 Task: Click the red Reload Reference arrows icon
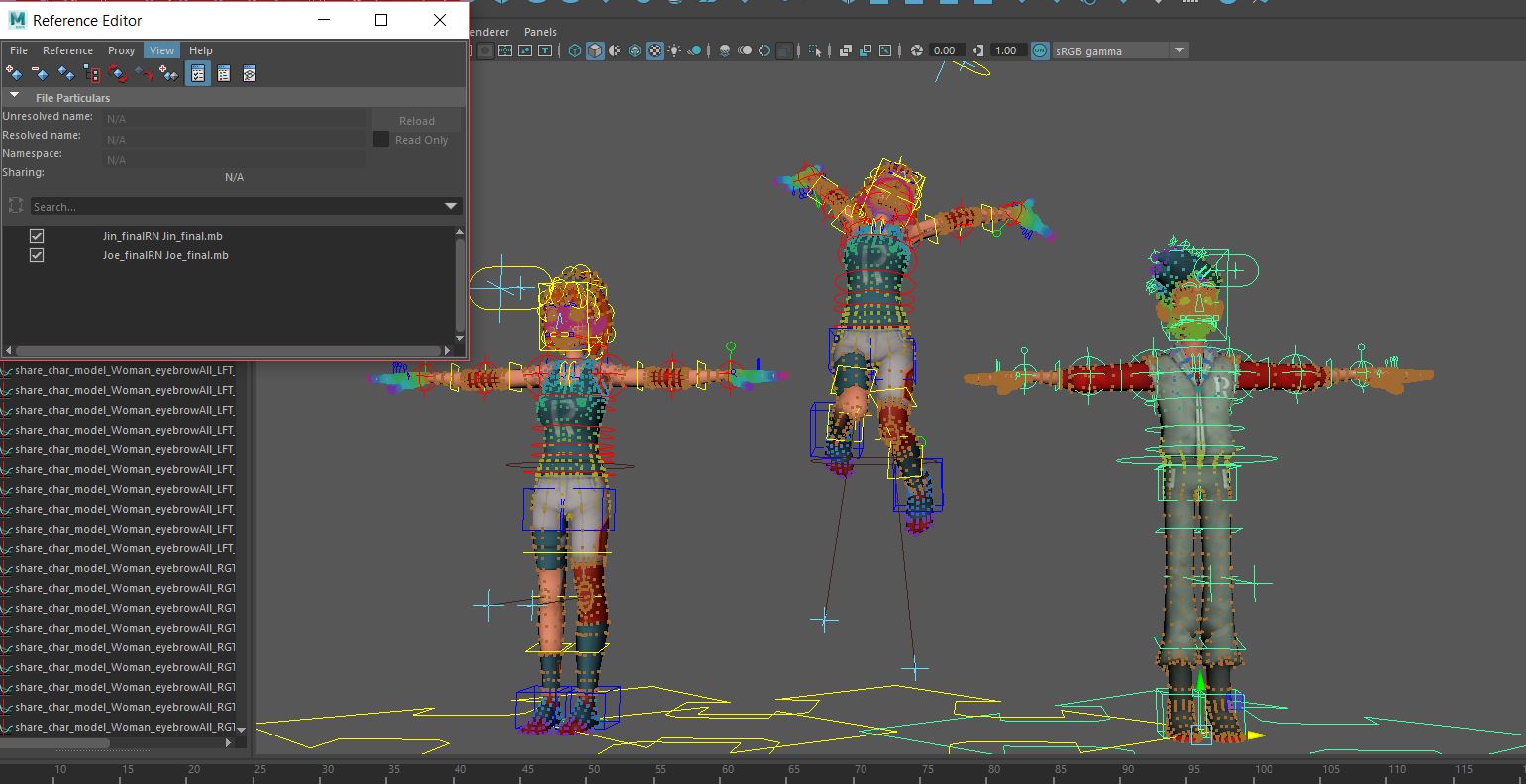pos(118,74)
